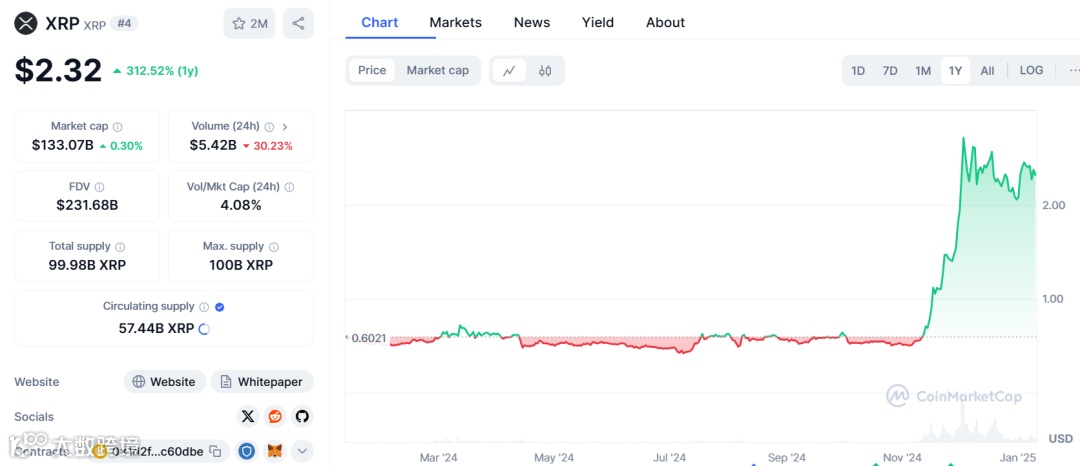Screen dimensions: 1080x466
Task: Switch to candlestick chart view
Action: 545,71
